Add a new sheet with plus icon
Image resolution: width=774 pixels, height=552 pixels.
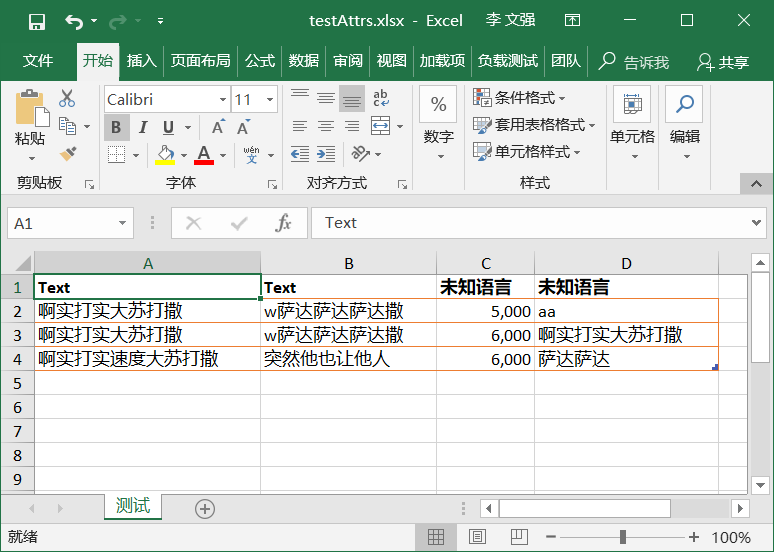click(x=205, y=509)
